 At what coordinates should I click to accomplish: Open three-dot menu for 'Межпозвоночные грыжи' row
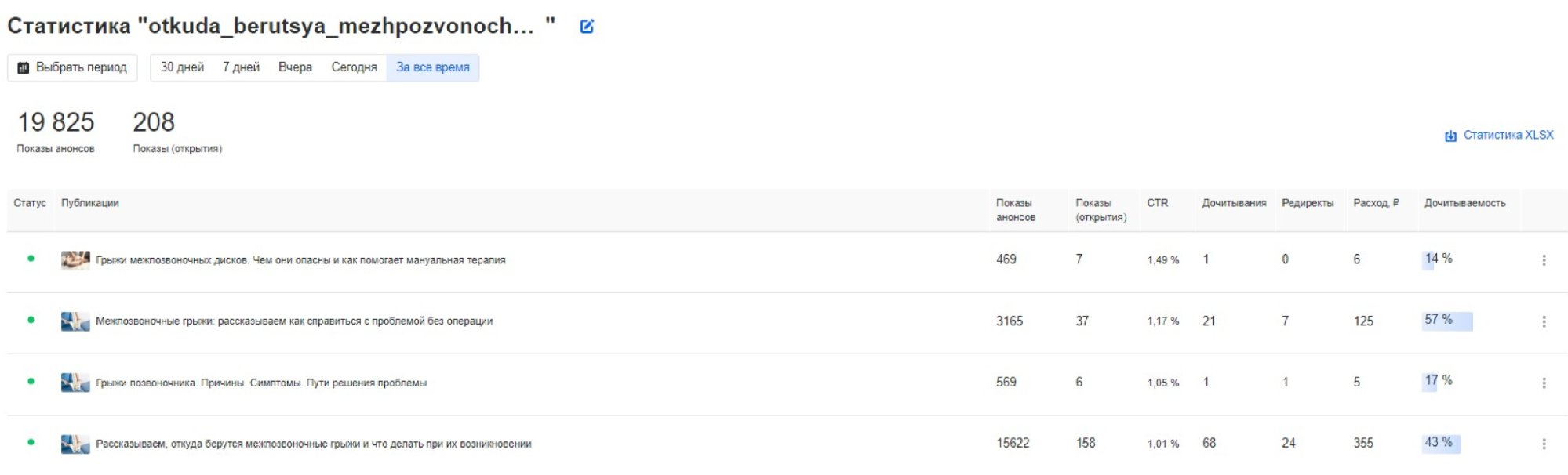pyautogui.click(x=1544, y=321)
